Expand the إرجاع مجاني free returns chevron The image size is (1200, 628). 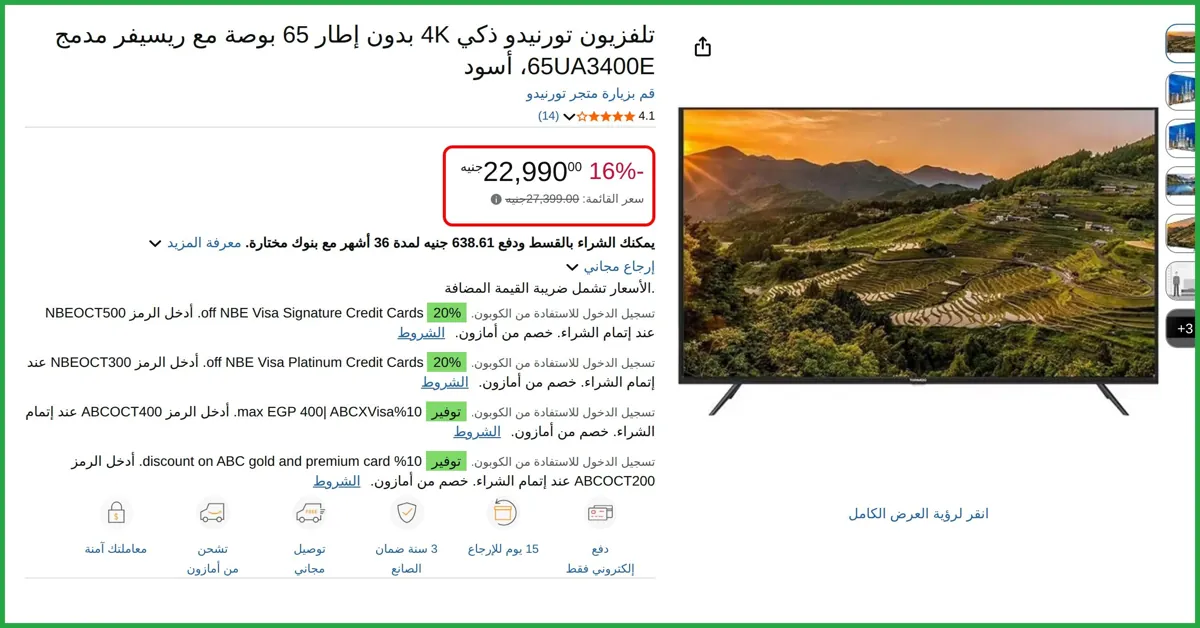[x=572, y=267]
